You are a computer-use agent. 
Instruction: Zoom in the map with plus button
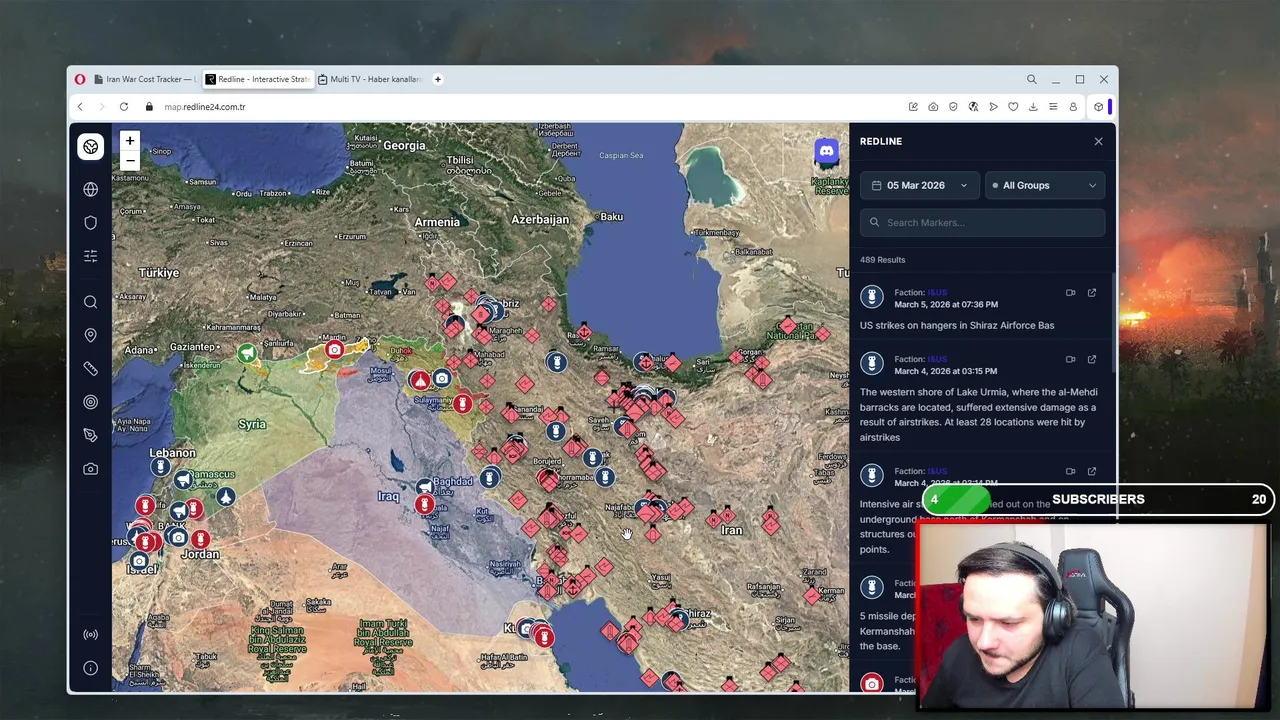tap(129, 141)
